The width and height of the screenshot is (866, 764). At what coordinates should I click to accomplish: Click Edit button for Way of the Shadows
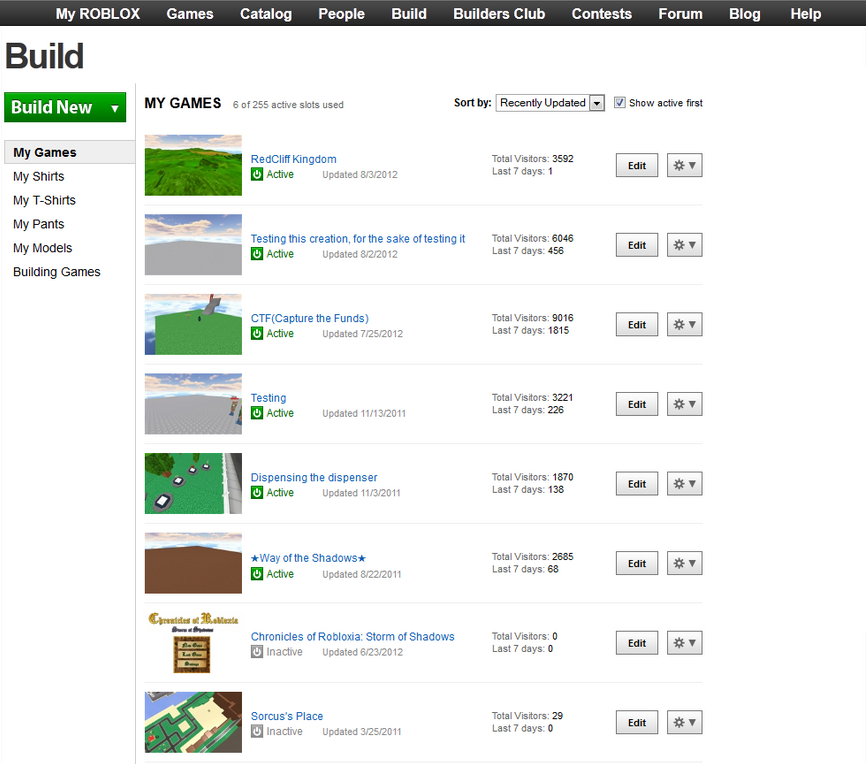(x=637, y=563)
